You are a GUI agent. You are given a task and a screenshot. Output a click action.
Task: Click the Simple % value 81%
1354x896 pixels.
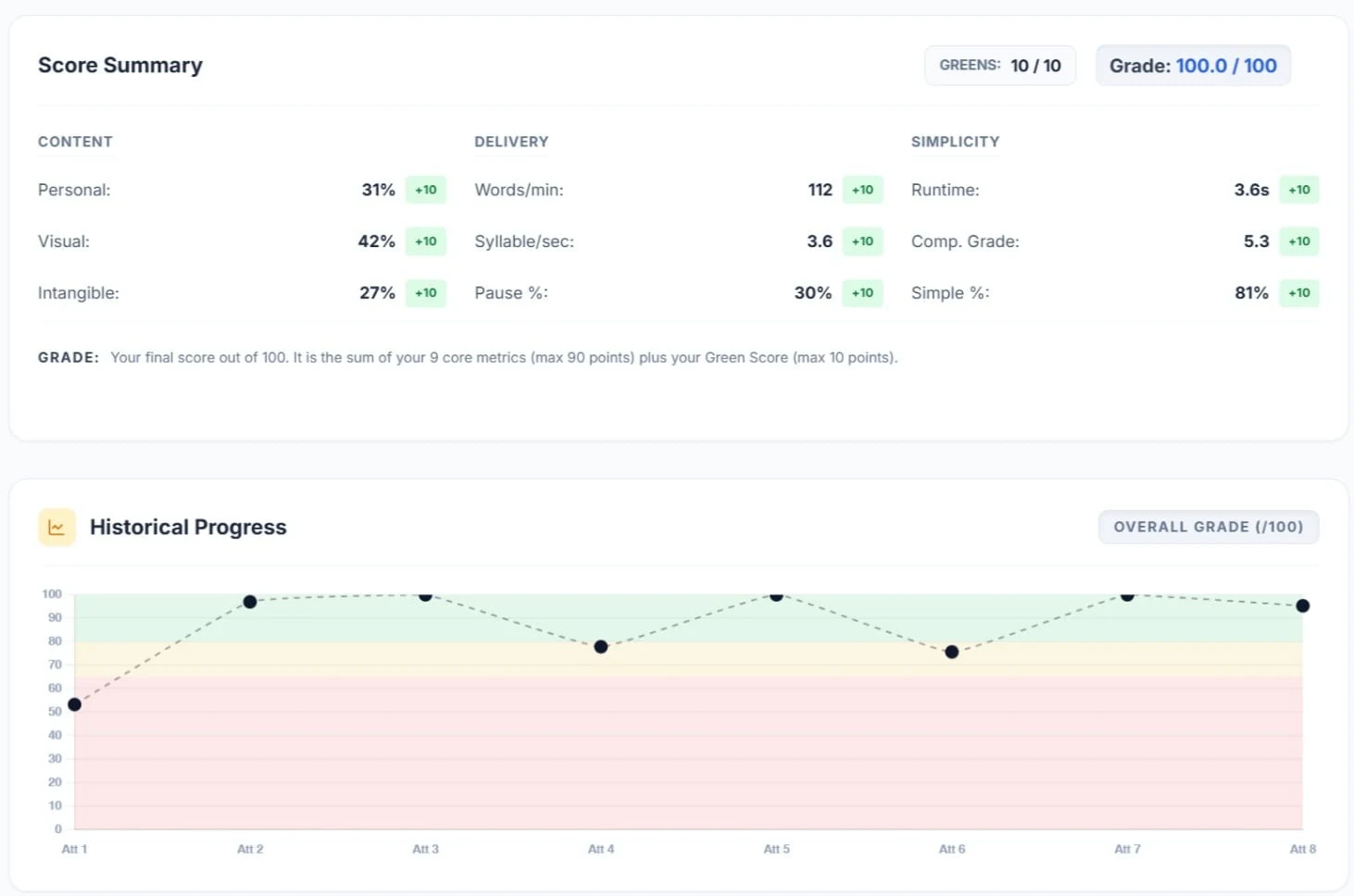coord(1251,293)
